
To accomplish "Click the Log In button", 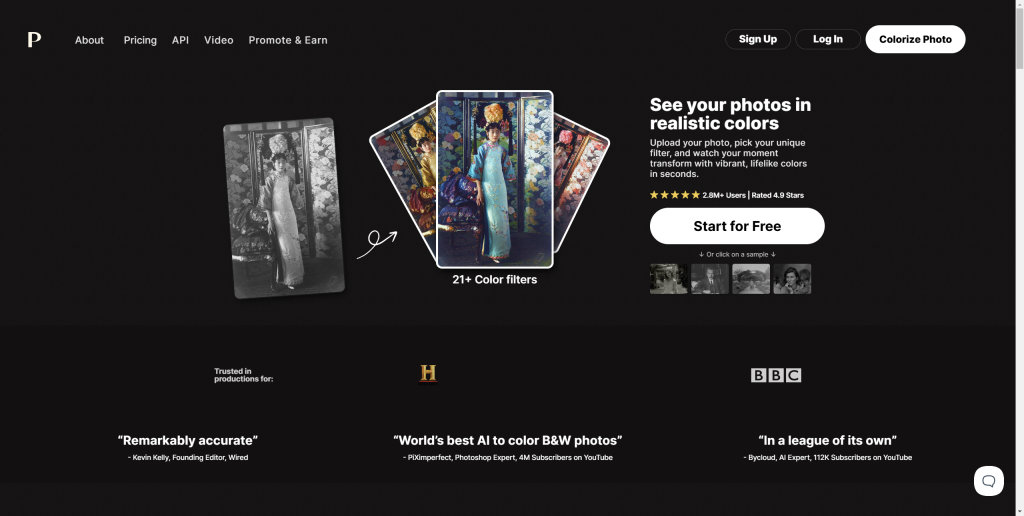I will [x=827, y=39].
